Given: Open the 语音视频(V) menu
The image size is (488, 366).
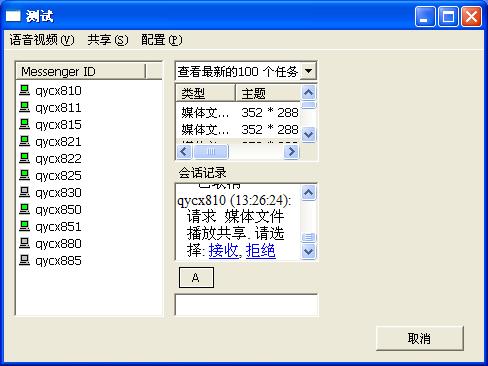Looking at the screenshot, I should 42,40.
